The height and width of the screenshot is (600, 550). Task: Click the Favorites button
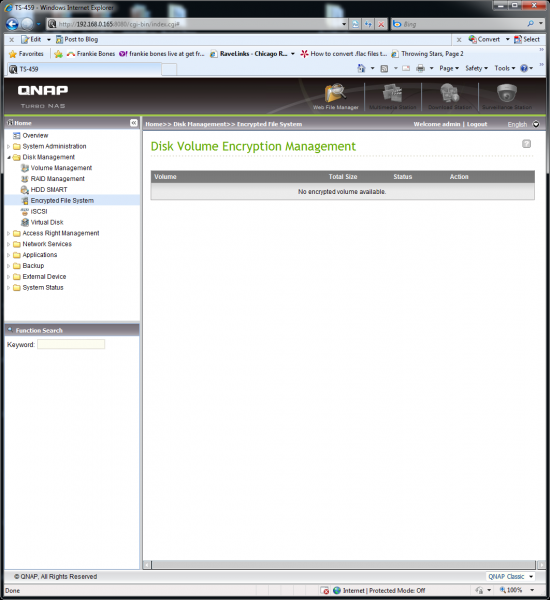26,54
